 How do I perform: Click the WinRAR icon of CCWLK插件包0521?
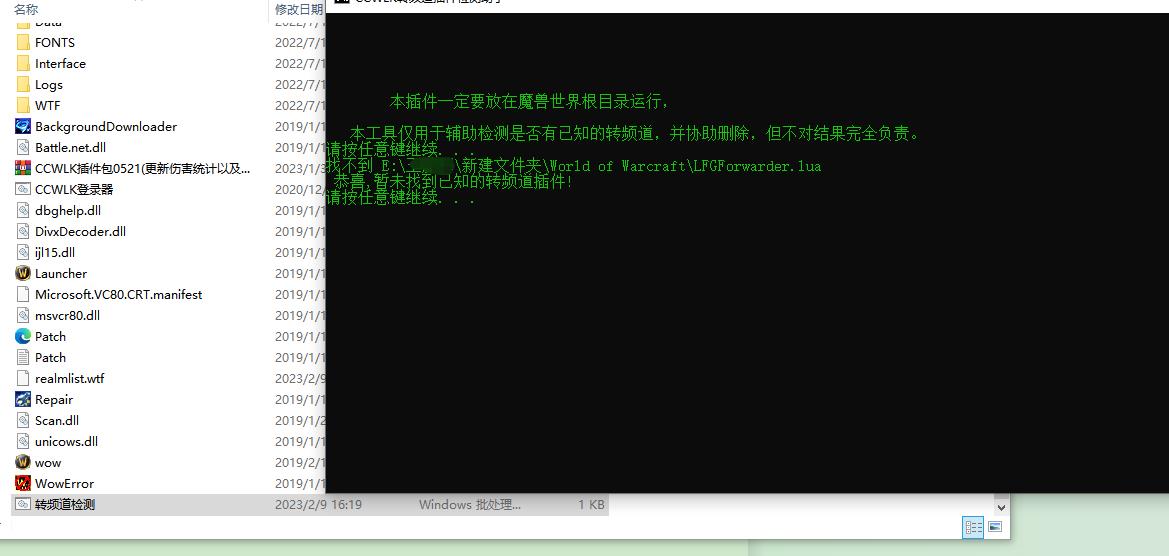click(23, 168)
